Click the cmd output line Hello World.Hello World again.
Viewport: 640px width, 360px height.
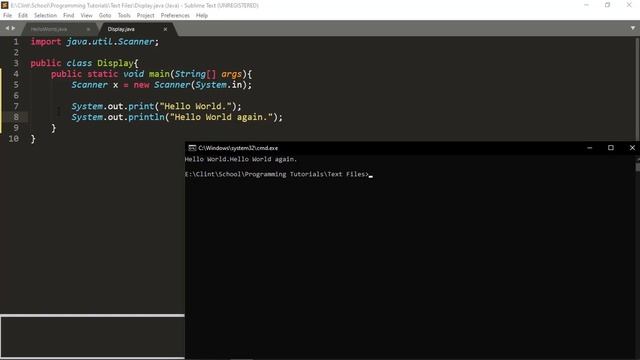(x=241, y=159)
